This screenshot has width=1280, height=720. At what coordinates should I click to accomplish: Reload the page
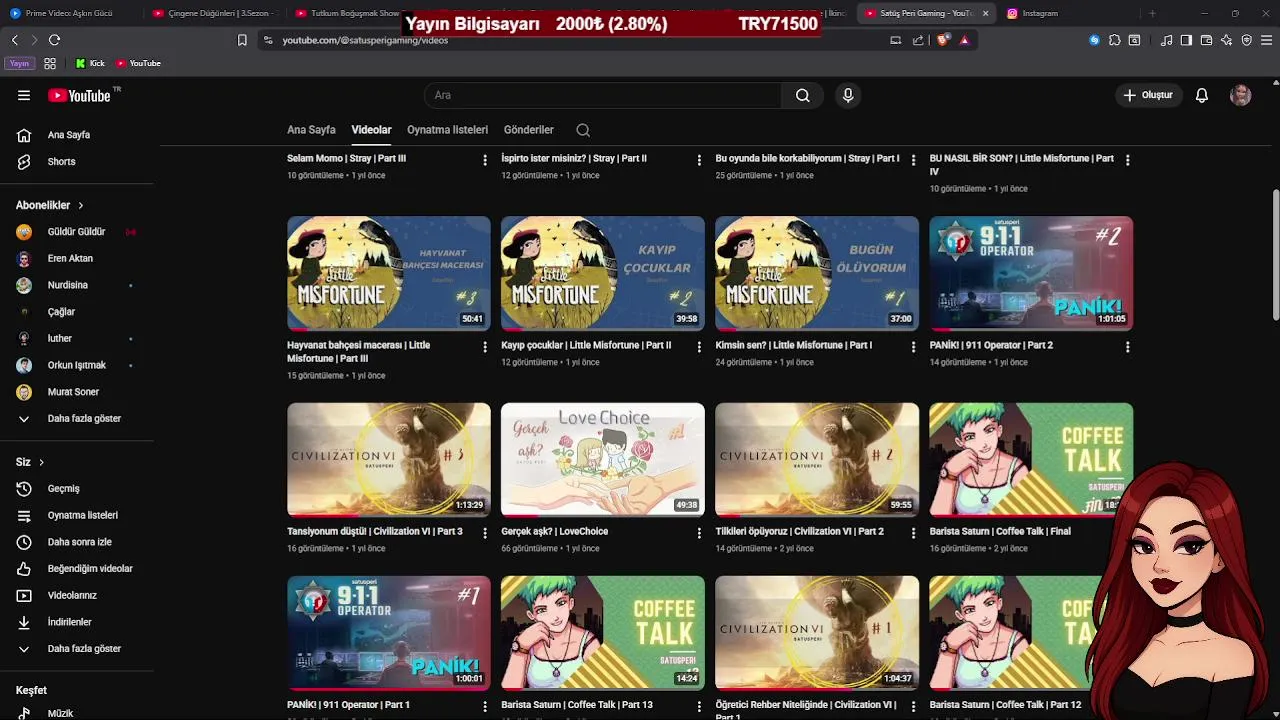coord(54,40)
